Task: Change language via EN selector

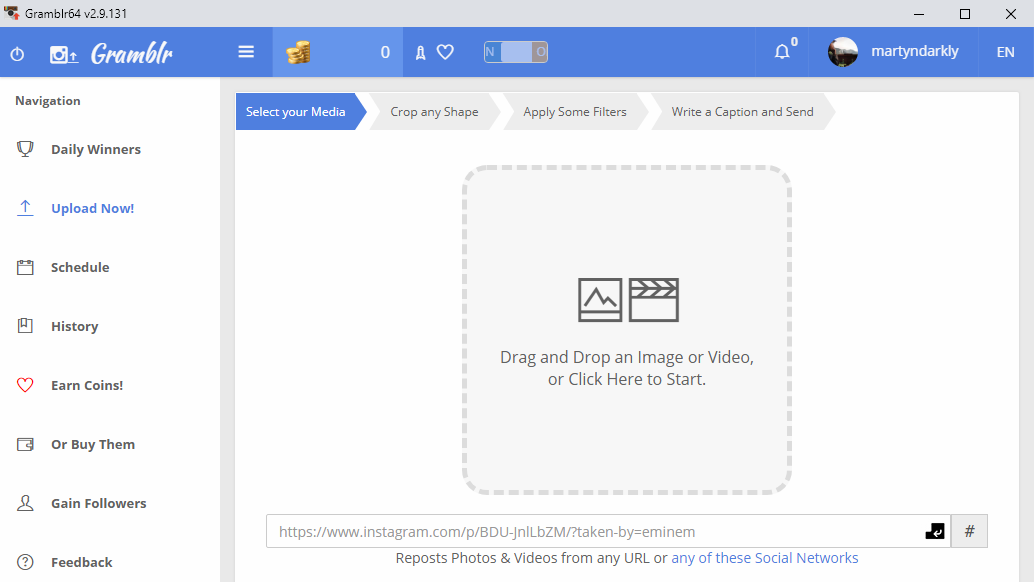Action: [x=1005, y=52]
